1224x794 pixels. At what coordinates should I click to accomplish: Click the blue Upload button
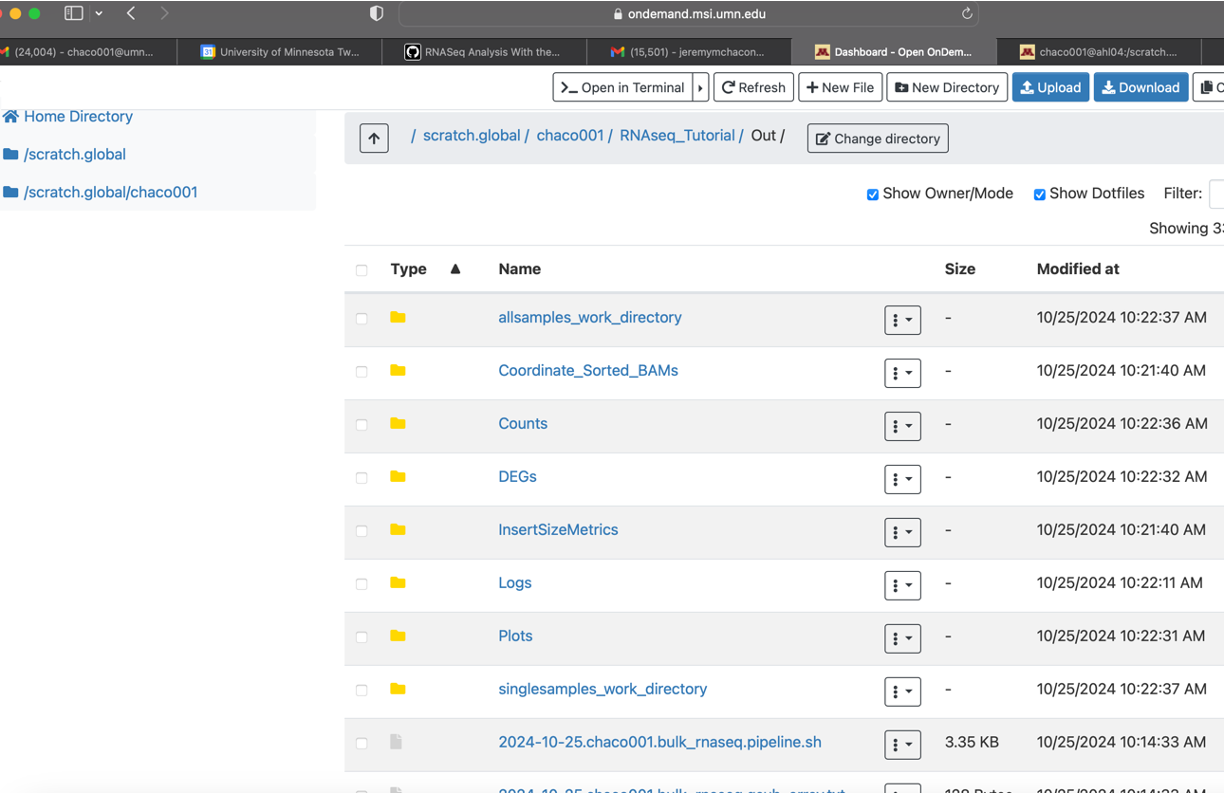(x=1050, y=87)
